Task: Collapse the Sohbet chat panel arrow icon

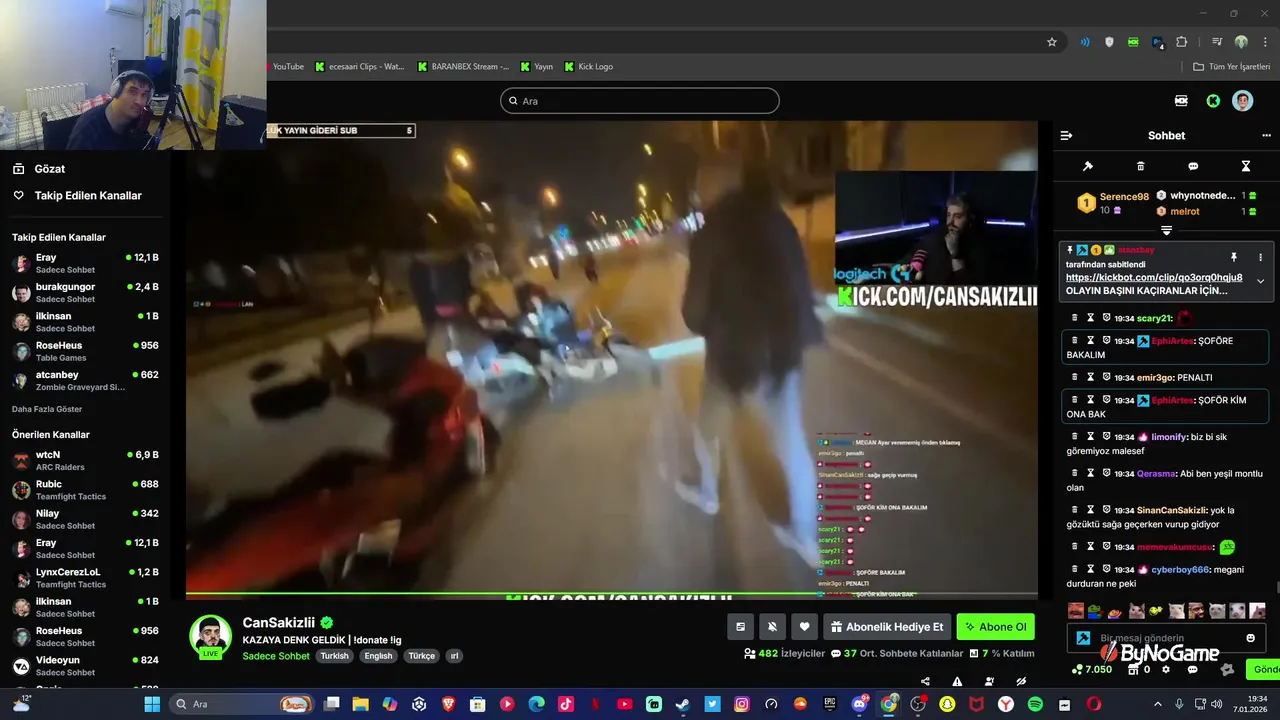Action: coord(1066,135)
